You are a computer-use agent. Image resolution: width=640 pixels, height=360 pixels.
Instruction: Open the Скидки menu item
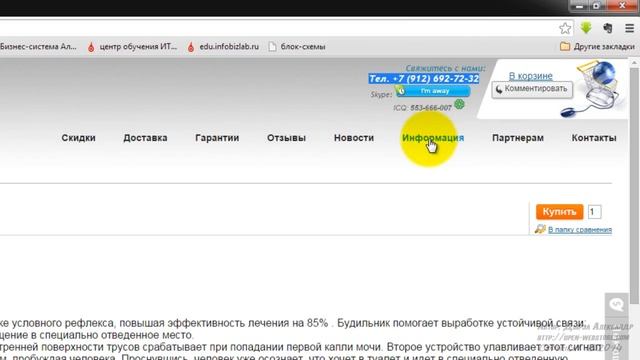[78, 138]
